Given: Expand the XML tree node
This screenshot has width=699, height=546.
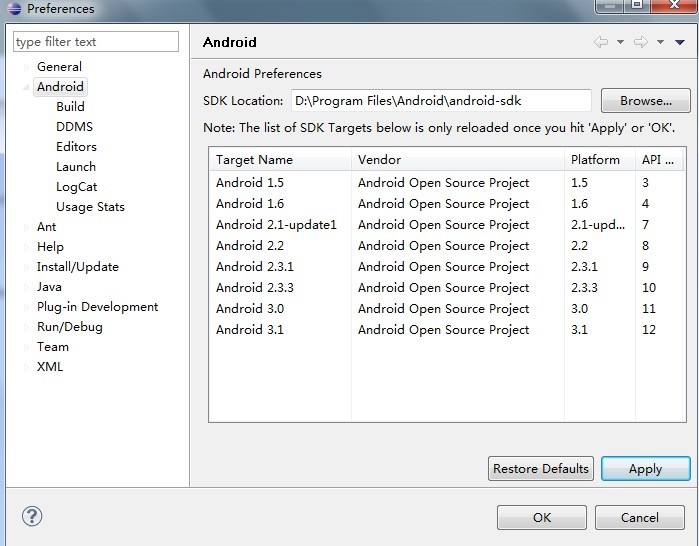Looking at the screenshot, I should click(x=26, y=367).
